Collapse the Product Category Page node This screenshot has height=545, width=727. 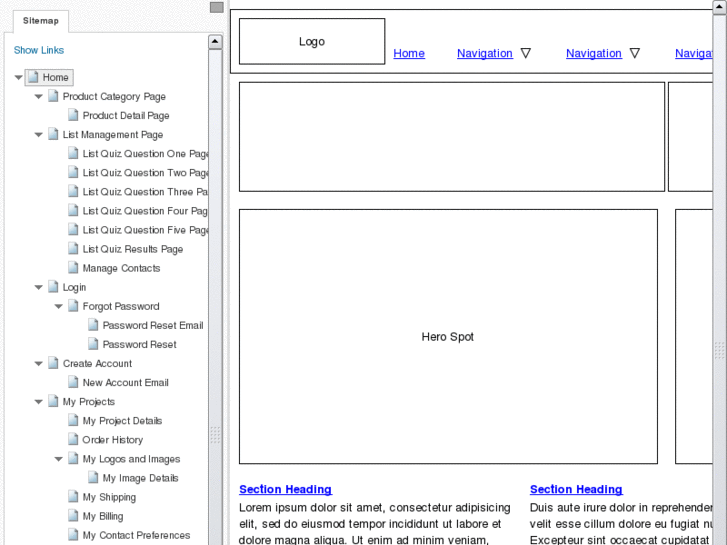click(x=38, y=96)
